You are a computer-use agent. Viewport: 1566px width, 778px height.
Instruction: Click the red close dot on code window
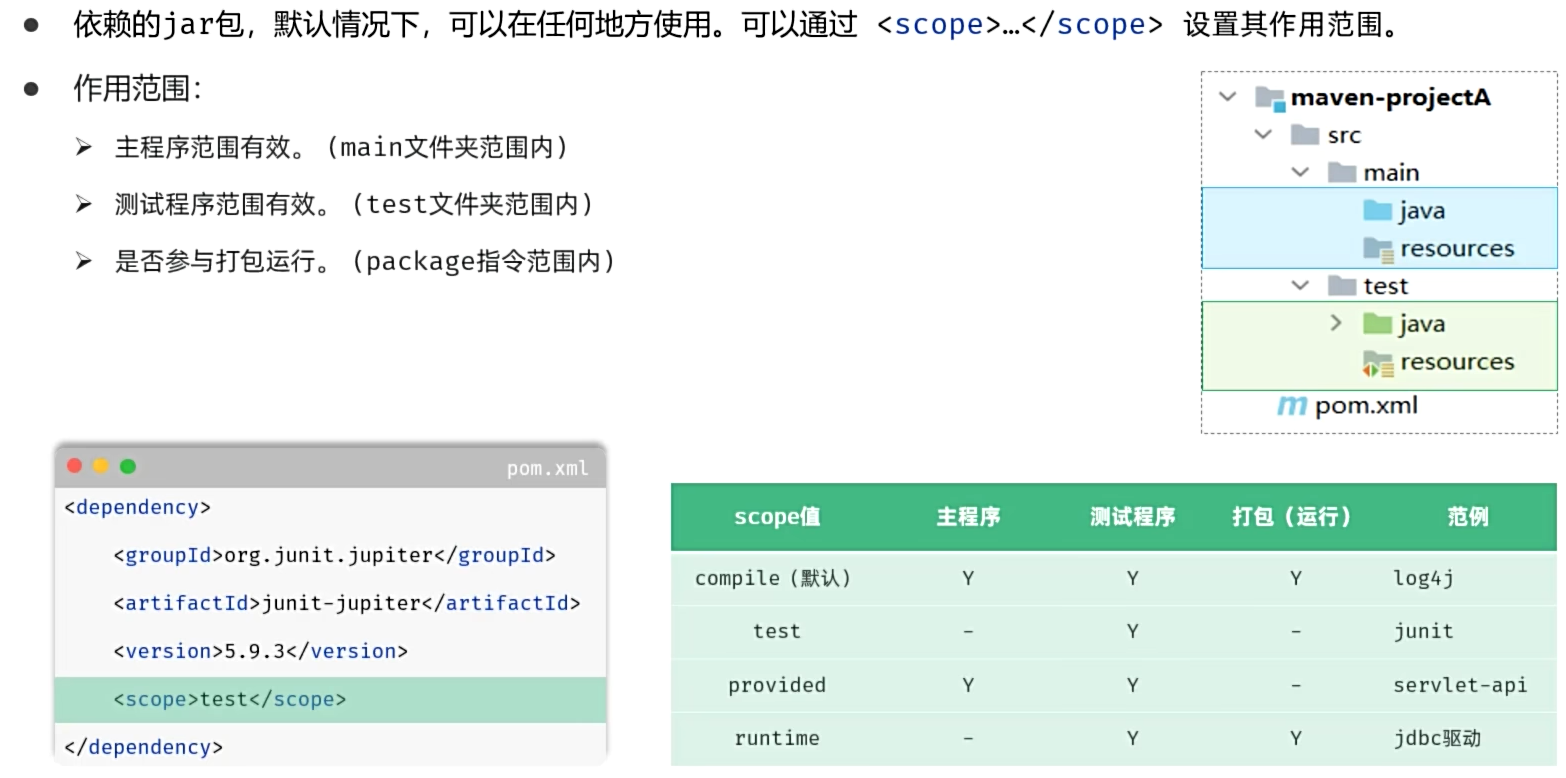[74, 466]
